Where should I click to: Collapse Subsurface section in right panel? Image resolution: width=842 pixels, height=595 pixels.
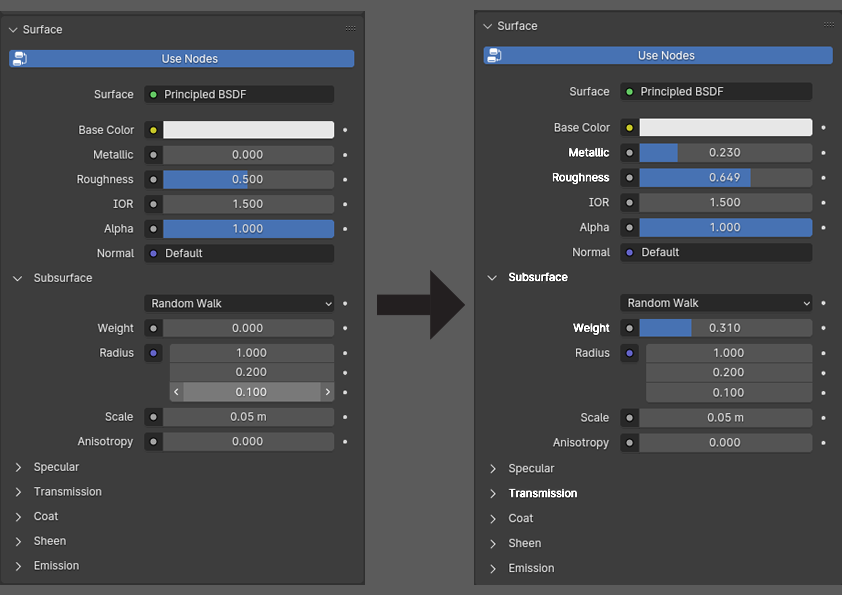[492, 278]
